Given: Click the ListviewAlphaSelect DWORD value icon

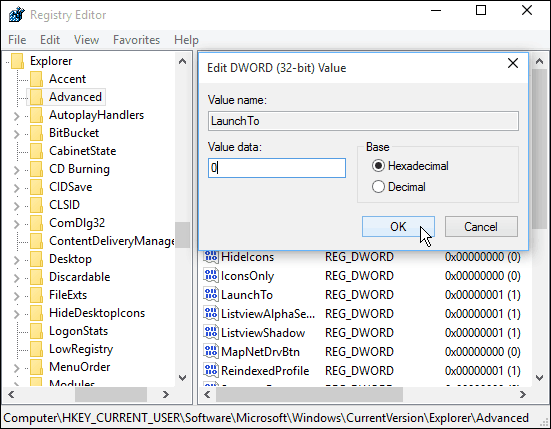Looking at the screenshot, I should (x=211, y=314).
